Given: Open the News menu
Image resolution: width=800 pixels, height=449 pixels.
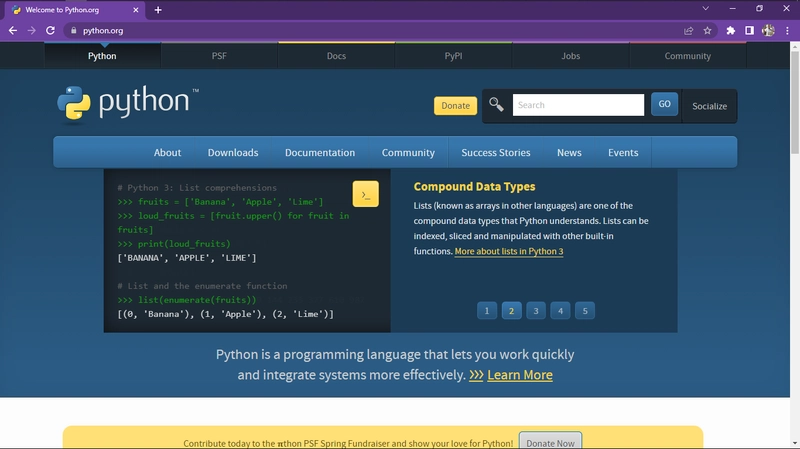Looking at the screenshot, I should pos(569,153).
